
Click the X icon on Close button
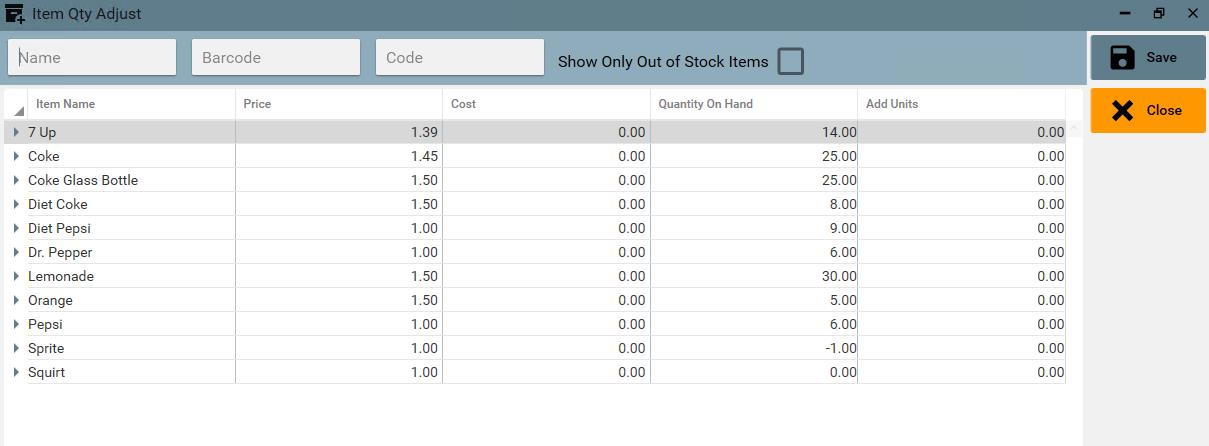1123,110
